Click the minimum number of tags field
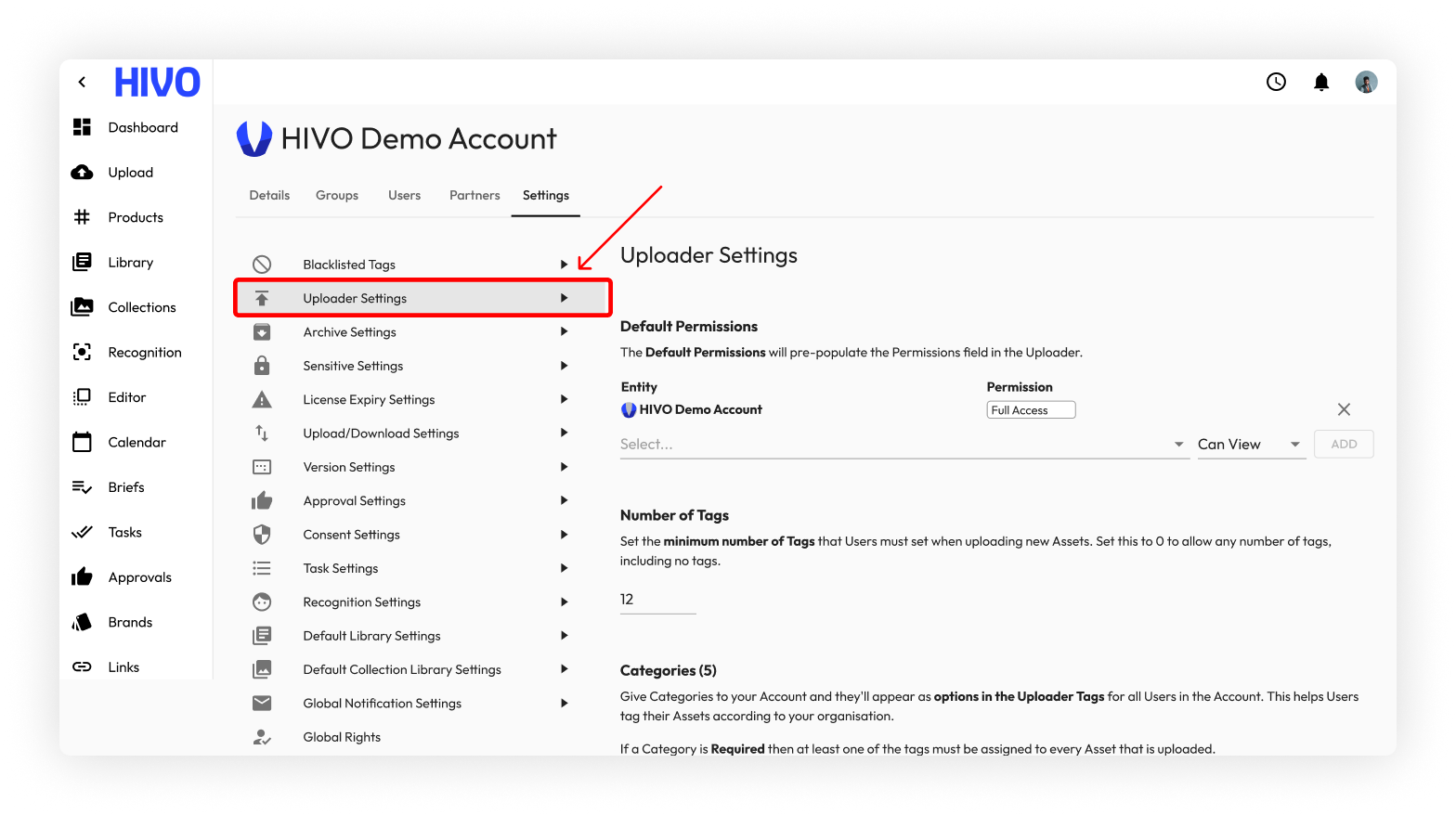The height and width of the screenshot is (815, 1456). click(x=656, y=600)
